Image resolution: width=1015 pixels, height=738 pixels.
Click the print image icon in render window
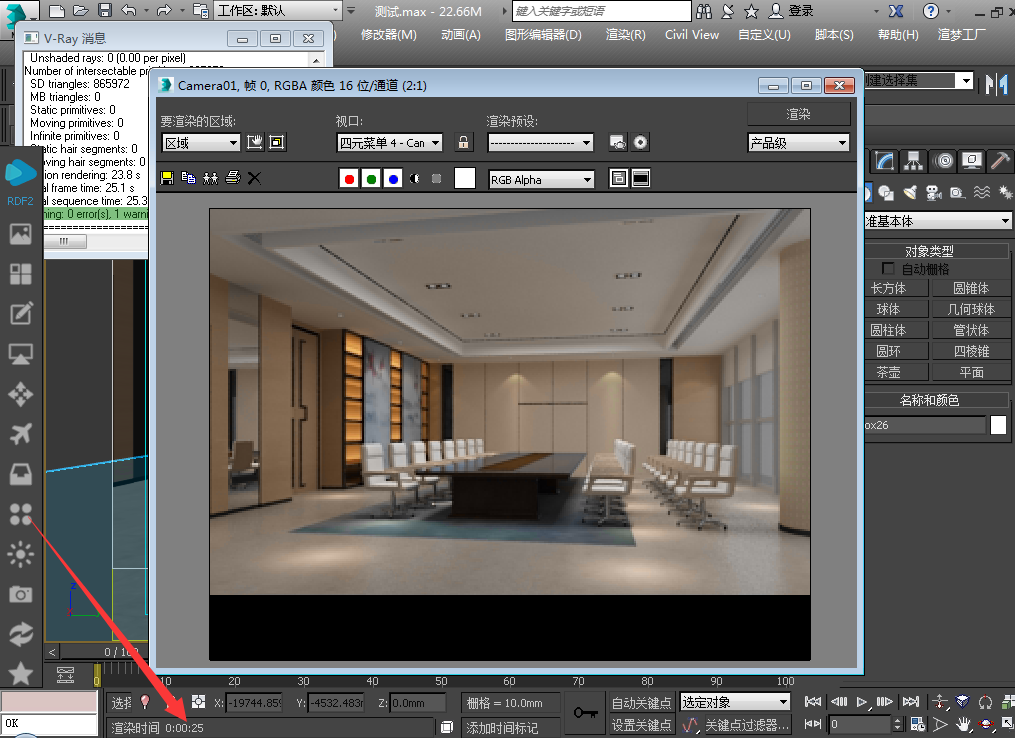pyautogui.click(x=232, y=178)
